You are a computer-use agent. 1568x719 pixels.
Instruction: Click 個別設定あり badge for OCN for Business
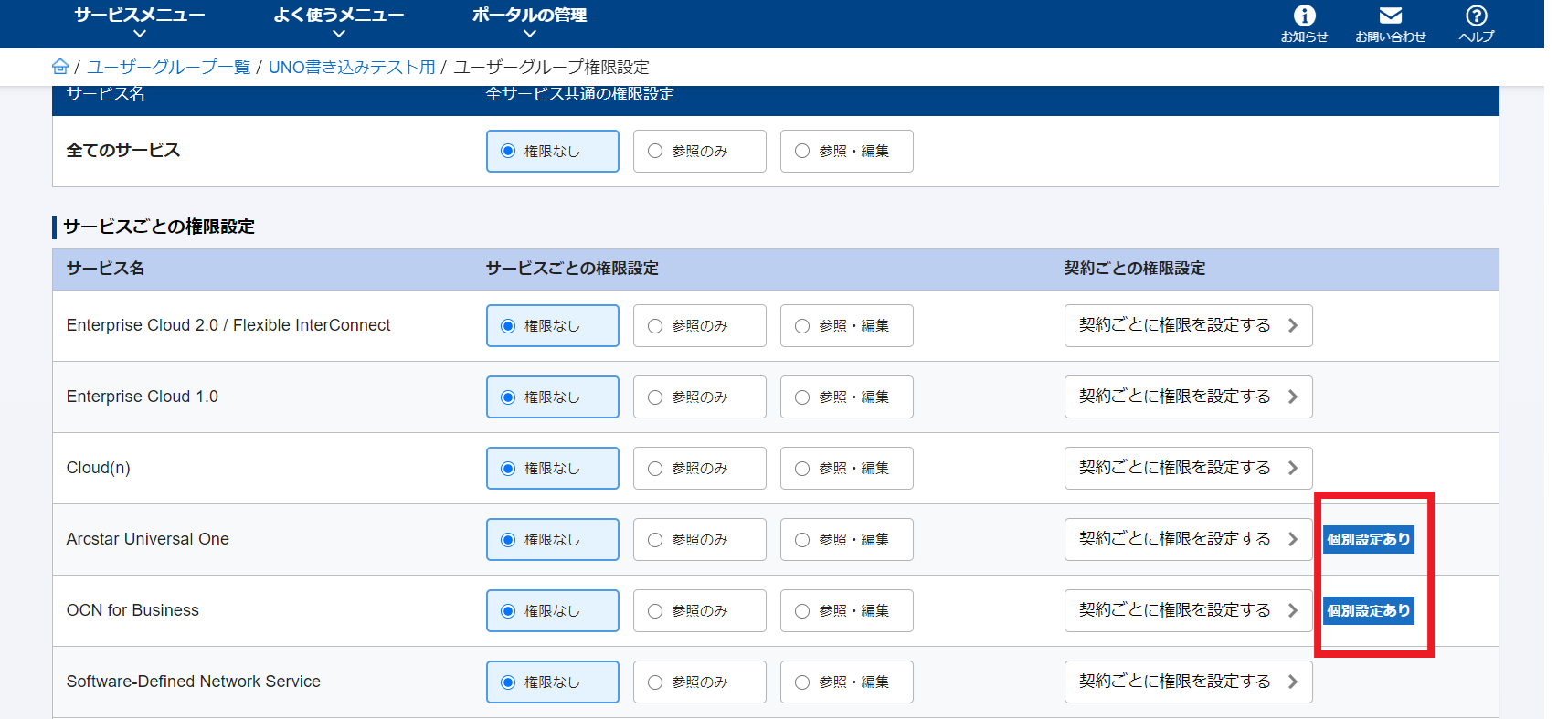pyautogui.click(x=1369, y=610)
